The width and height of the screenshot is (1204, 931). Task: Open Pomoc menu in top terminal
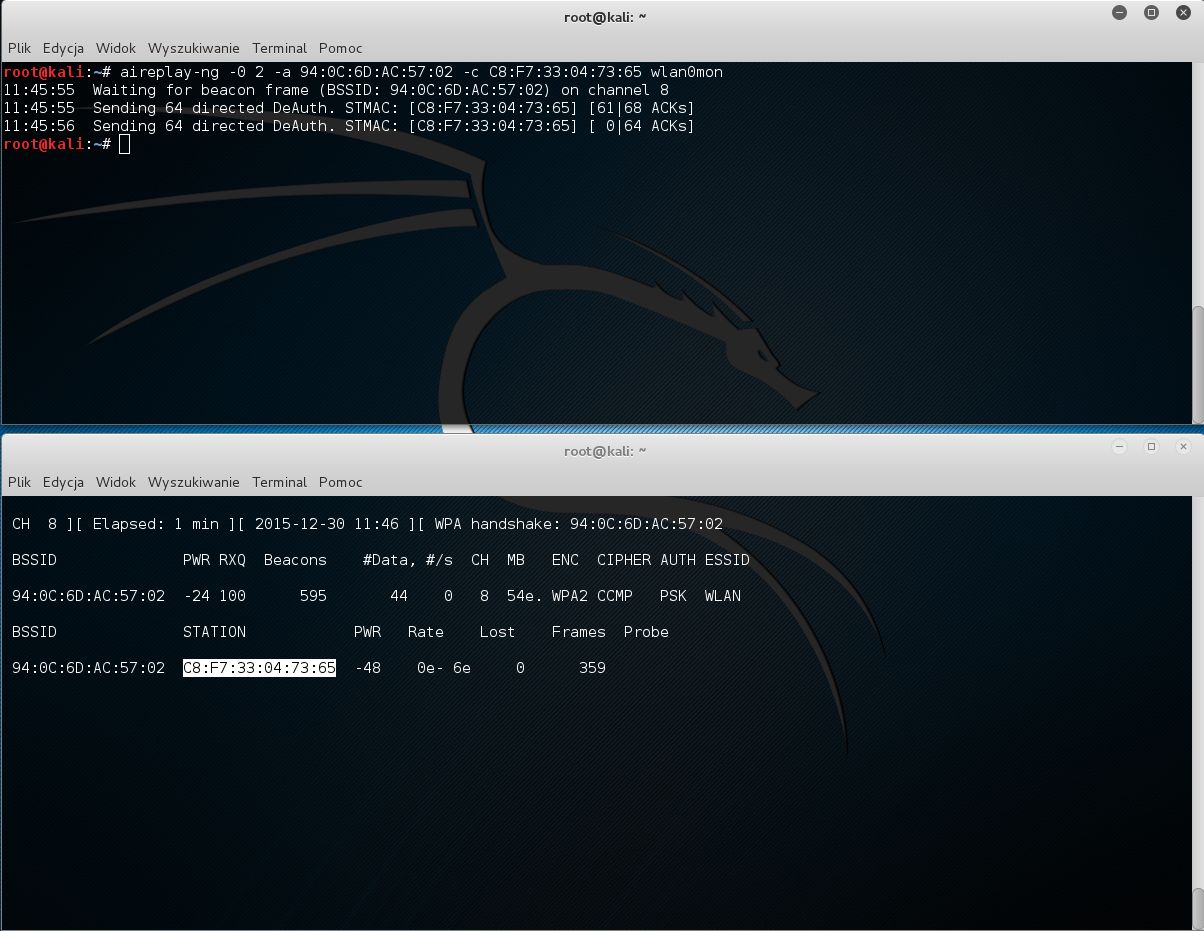[x=341, y=48]
